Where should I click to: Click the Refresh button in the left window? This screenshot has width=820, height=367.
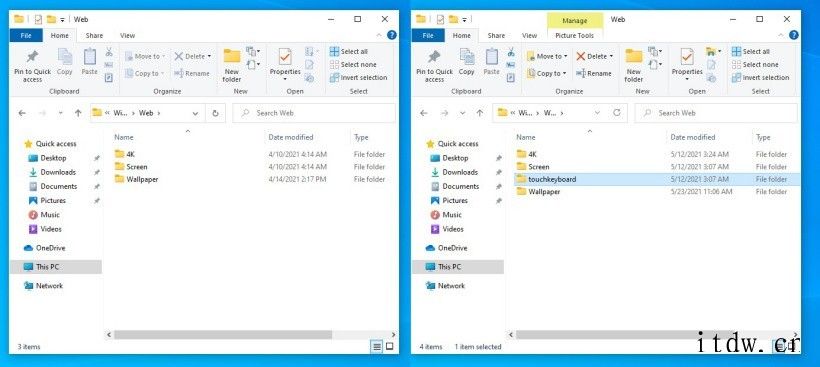[215, 113]
